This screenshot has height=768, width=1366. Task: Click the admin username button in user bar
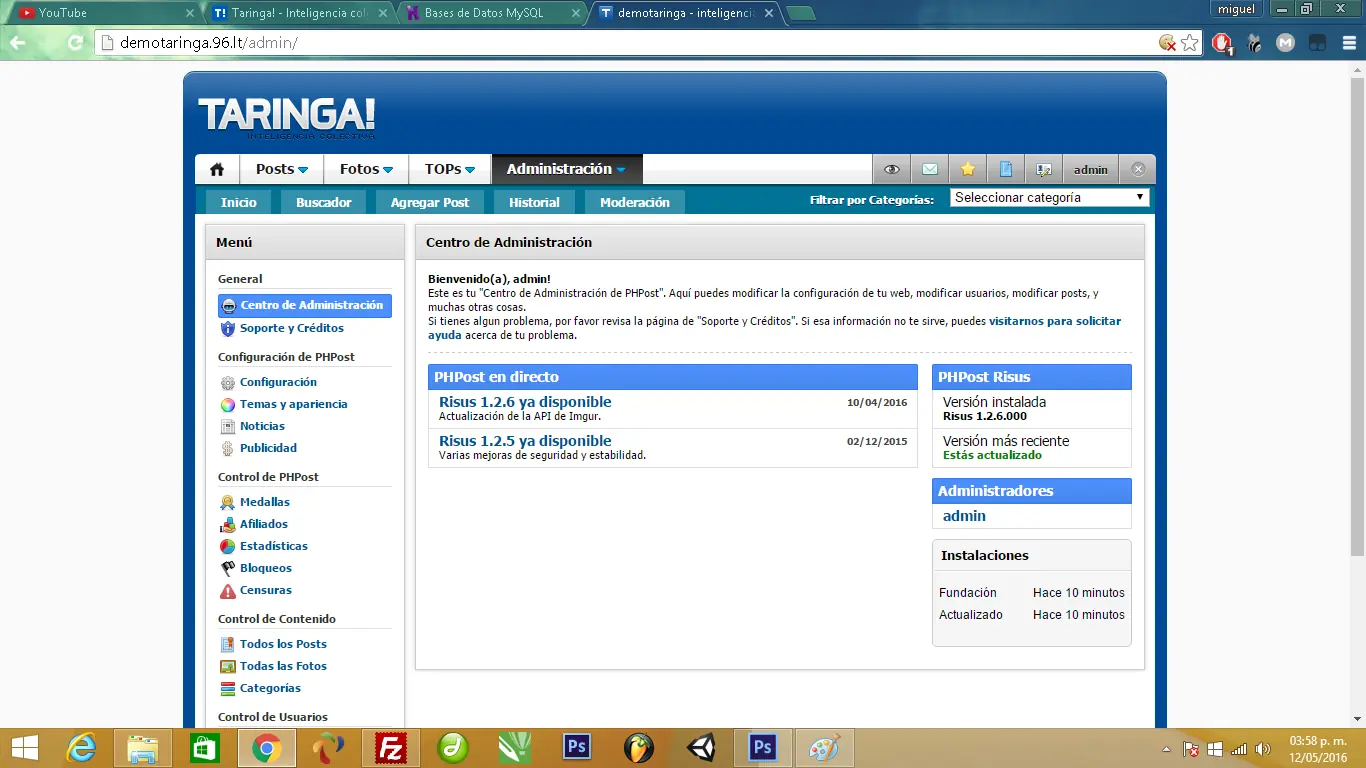(x=1091, y=169)
